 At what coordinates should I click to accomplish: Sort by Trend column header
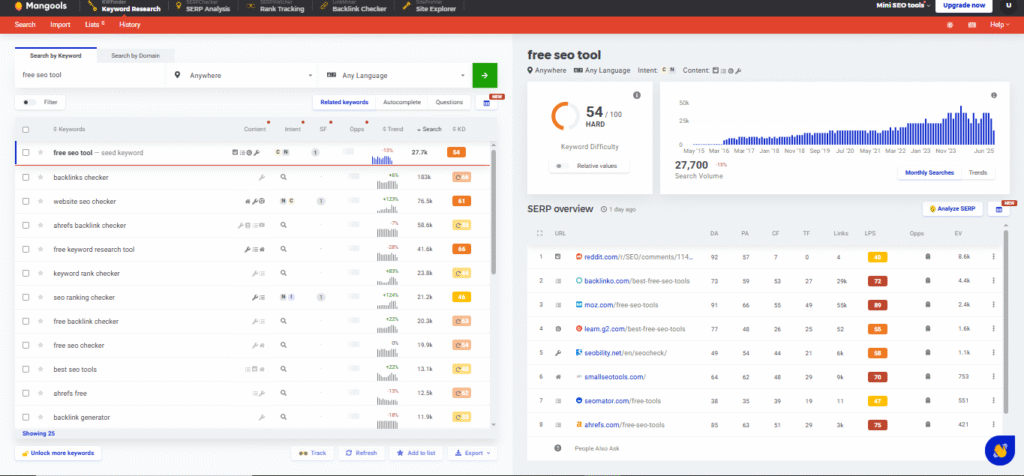(x=392, y=129)
